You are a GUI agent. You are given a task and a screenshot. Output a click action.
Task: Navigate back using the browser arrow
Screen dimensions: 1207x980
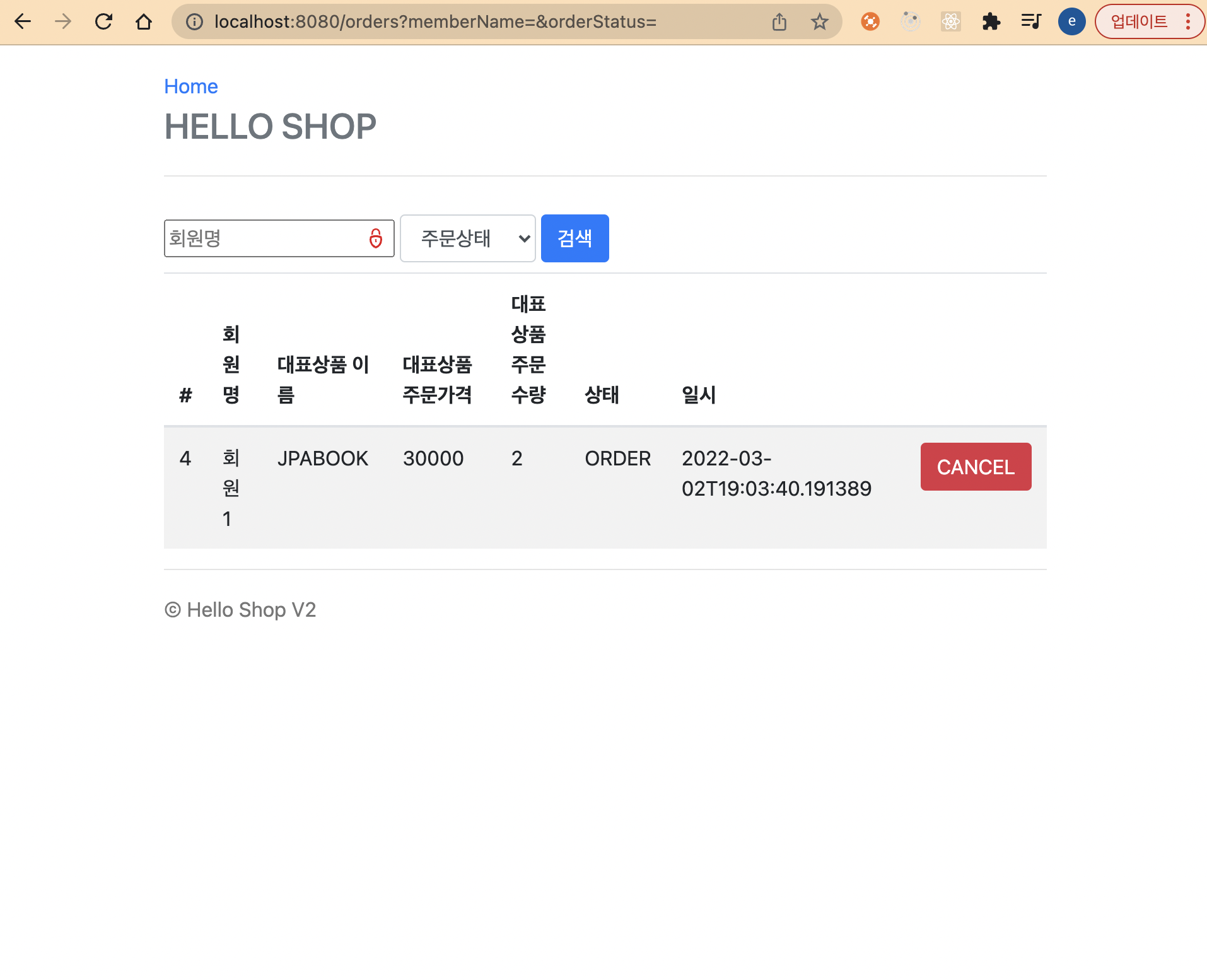23,21
